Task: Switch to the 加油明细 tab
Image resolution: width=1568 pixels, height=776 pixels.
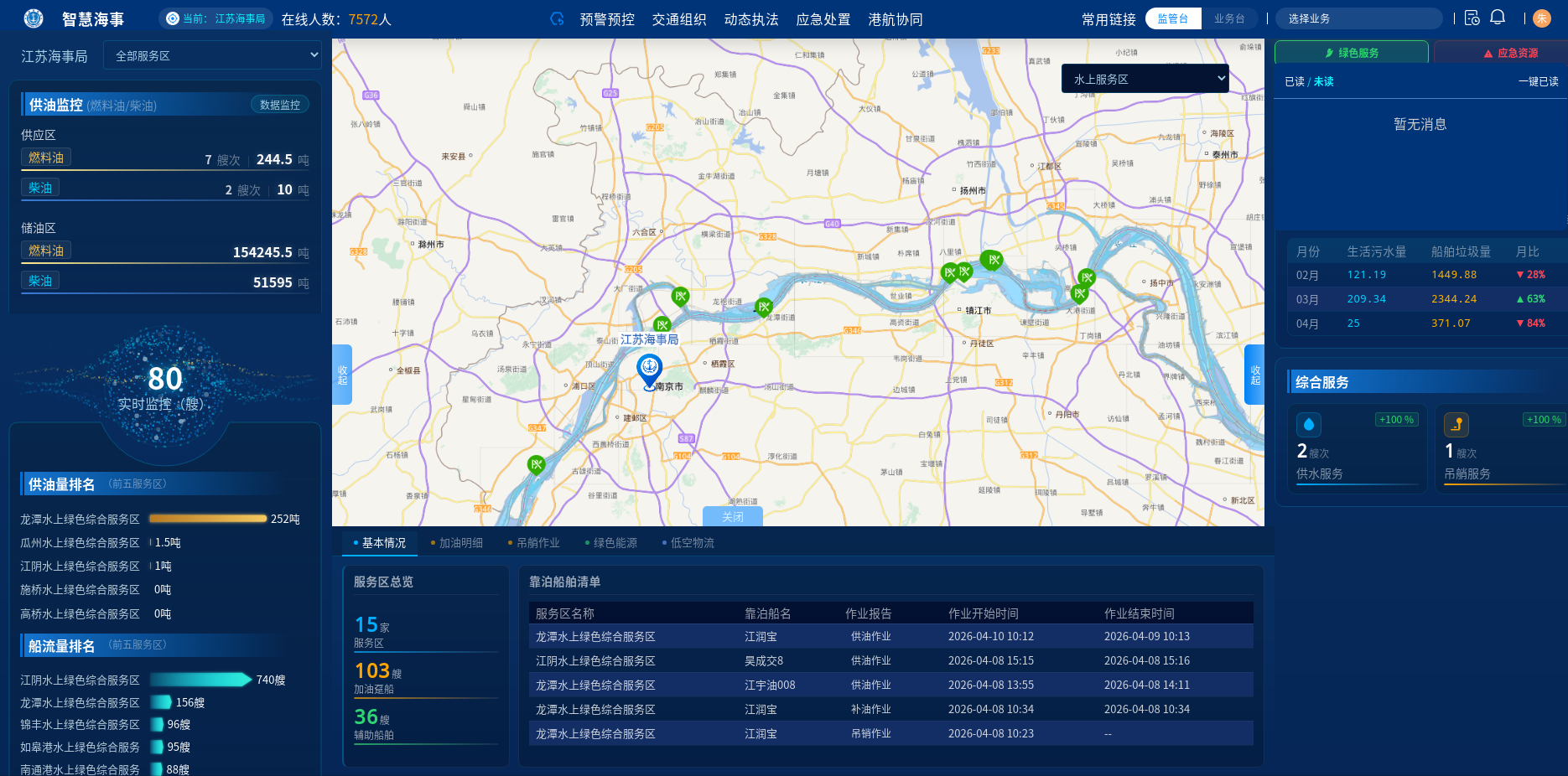Action: point(460,543)
